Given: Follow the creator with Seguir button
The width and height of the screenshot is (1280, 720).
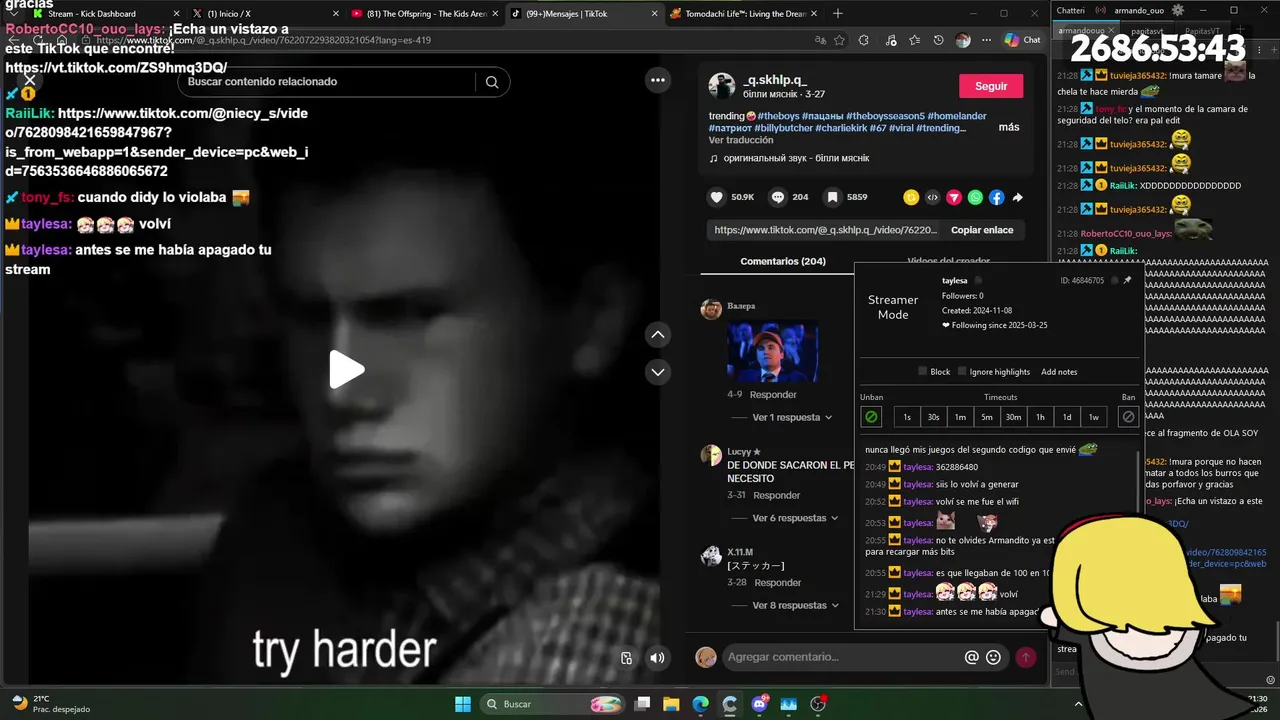Looking at the screenshot, I should 991,86.
